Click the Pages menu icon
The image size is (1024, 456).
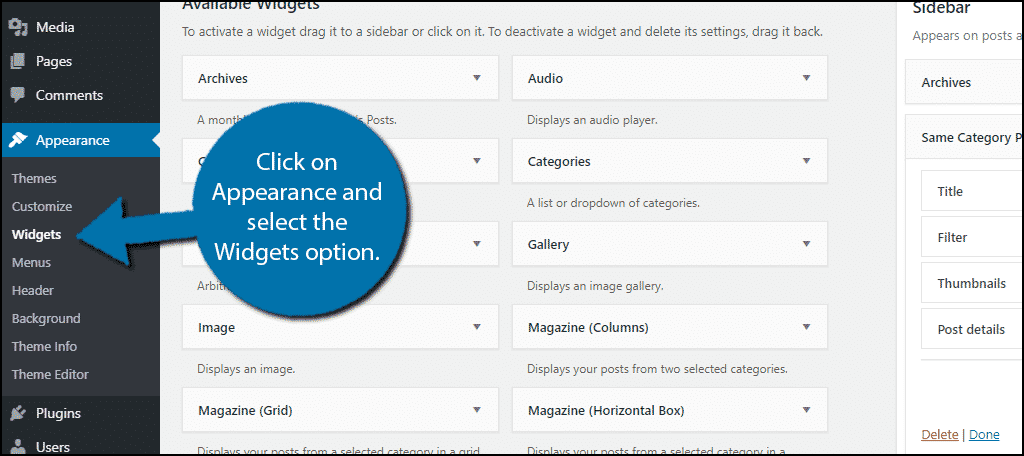[18, 61]
